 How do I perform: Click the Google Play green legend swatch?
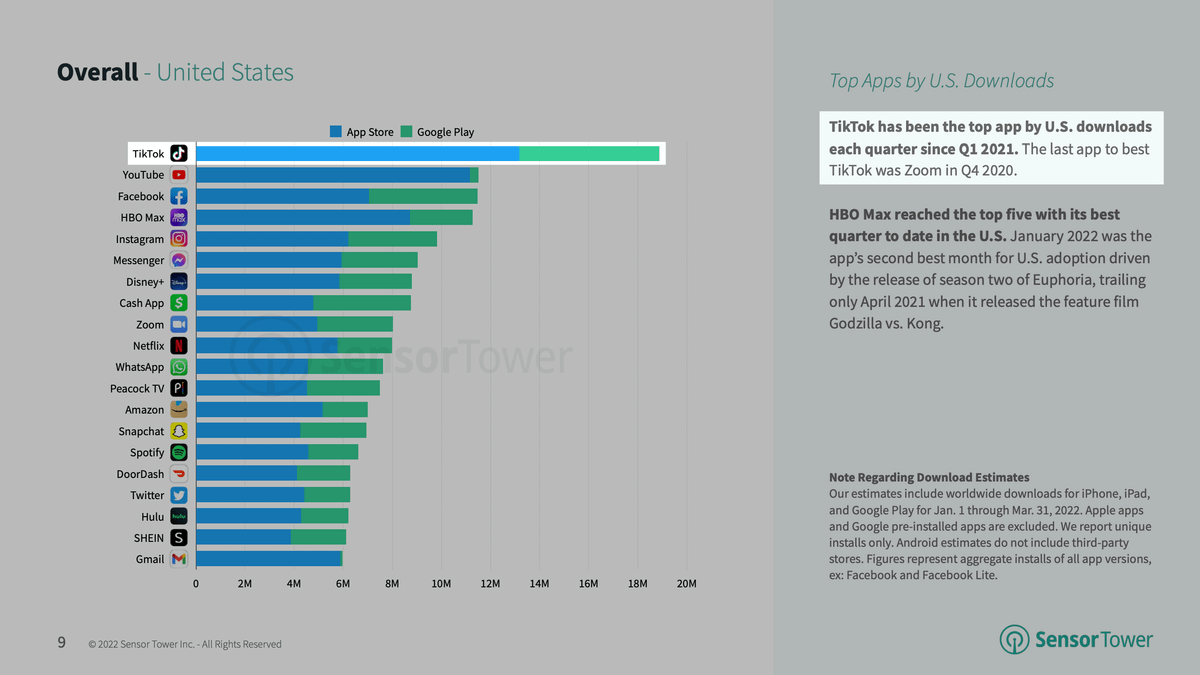click(x=407, y=132)
